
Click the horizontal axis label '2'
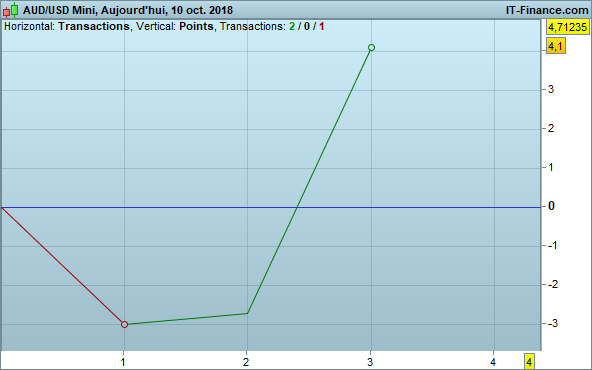[x=246, y=362]
